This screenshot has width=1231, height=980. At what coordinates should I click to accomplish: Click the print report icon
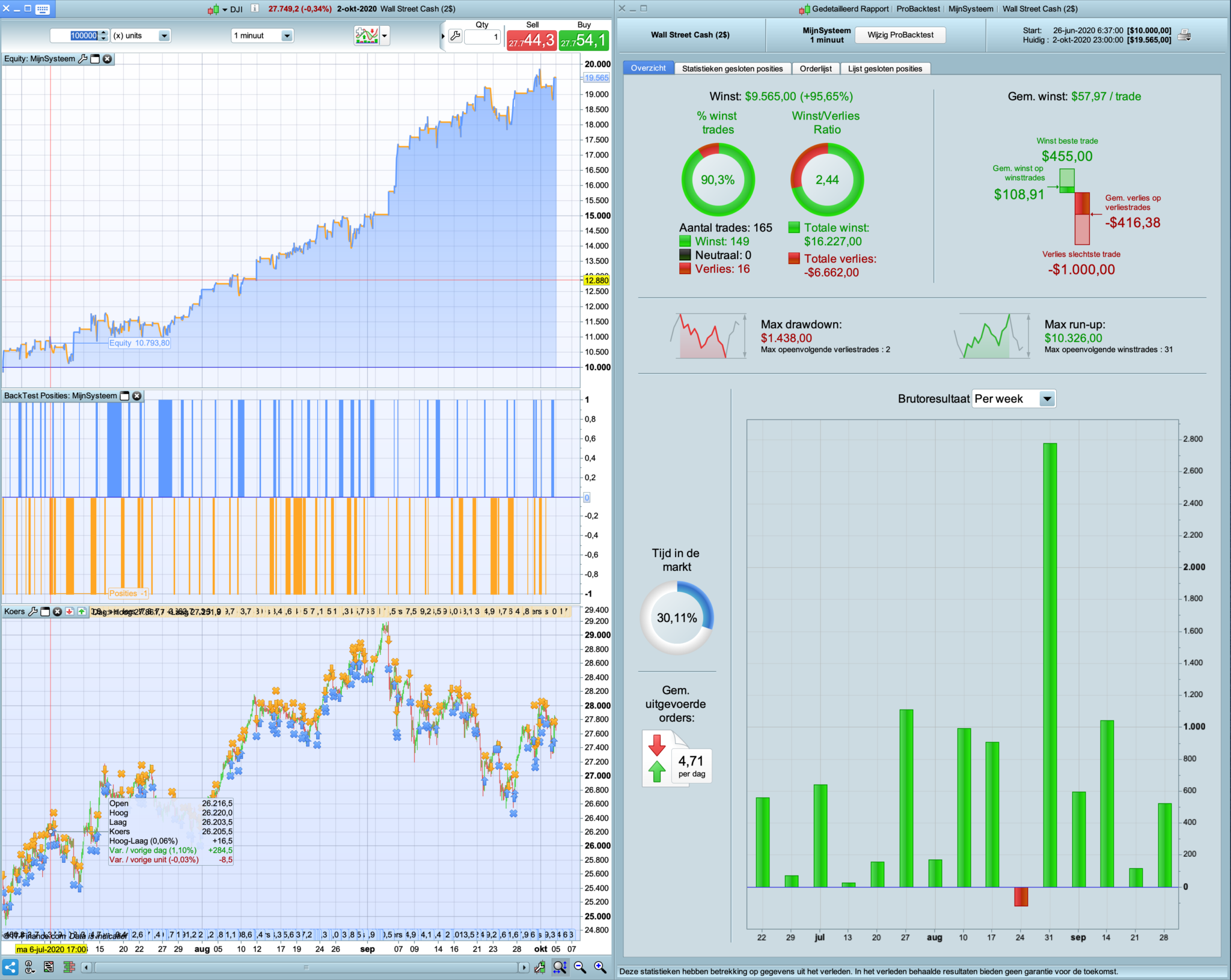1184,35
